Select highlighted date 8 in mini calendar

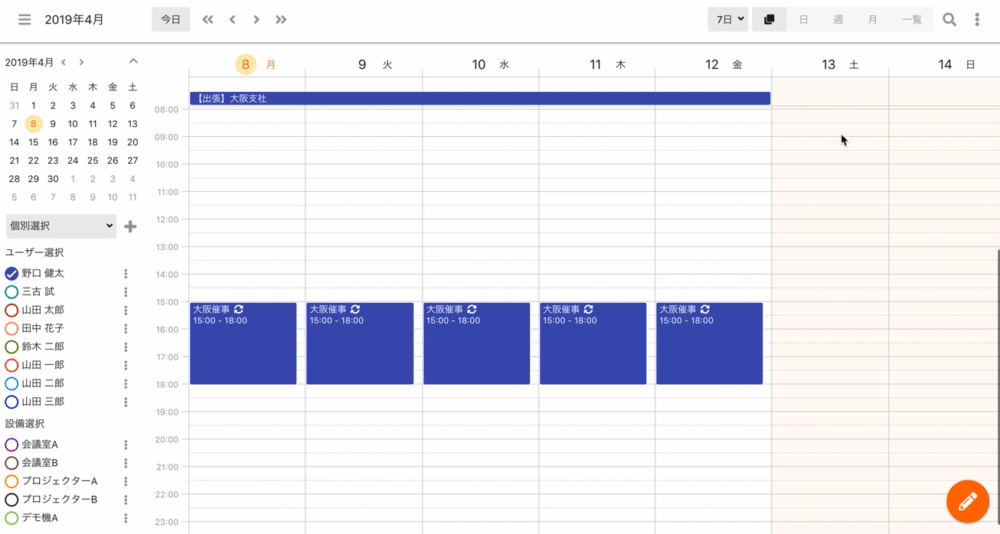33,124
